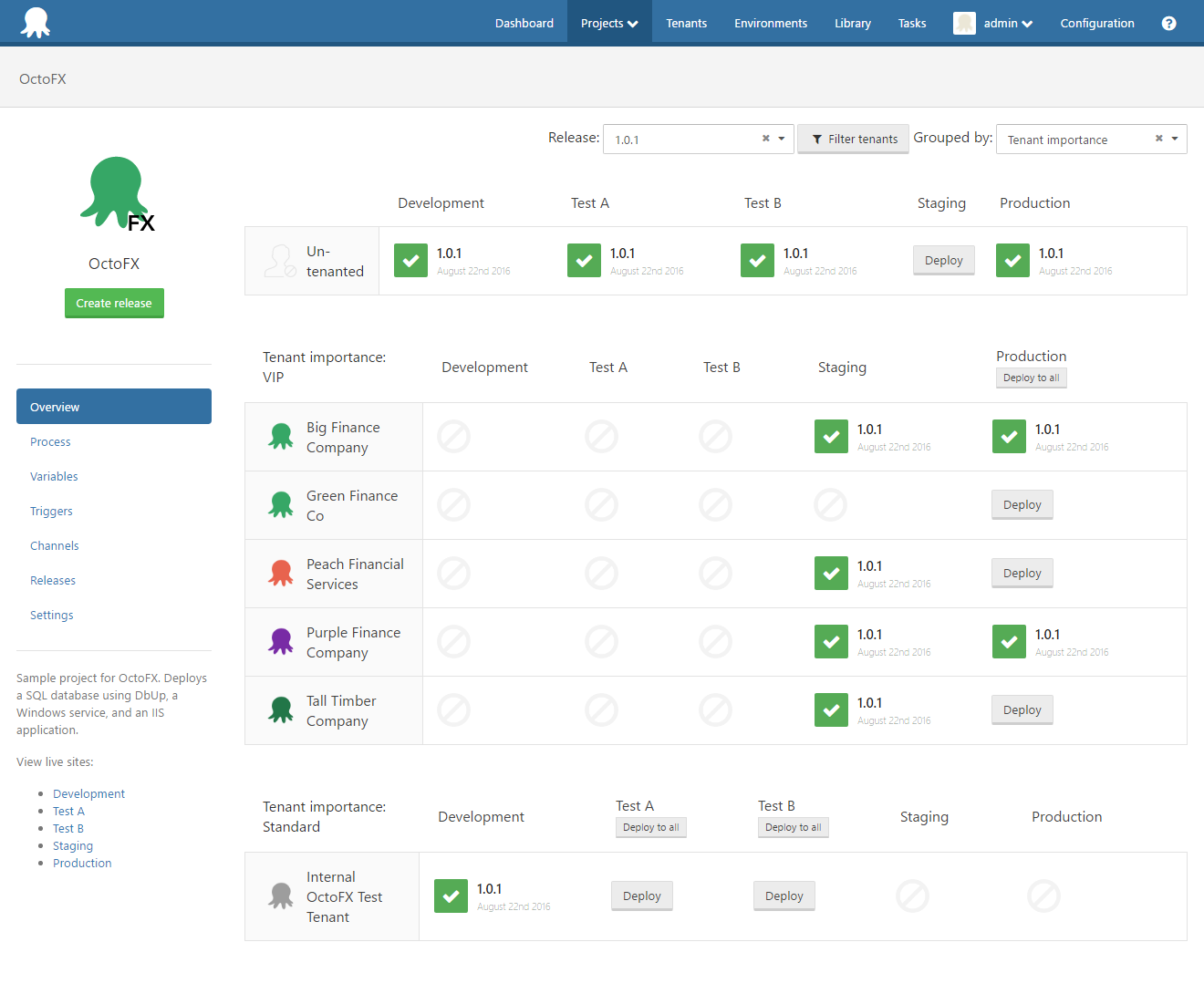Click Big Finance Company's Production success checkmark
Image resolution: width=1204 pixels, height=994 pixels.
click(1009, 436)
